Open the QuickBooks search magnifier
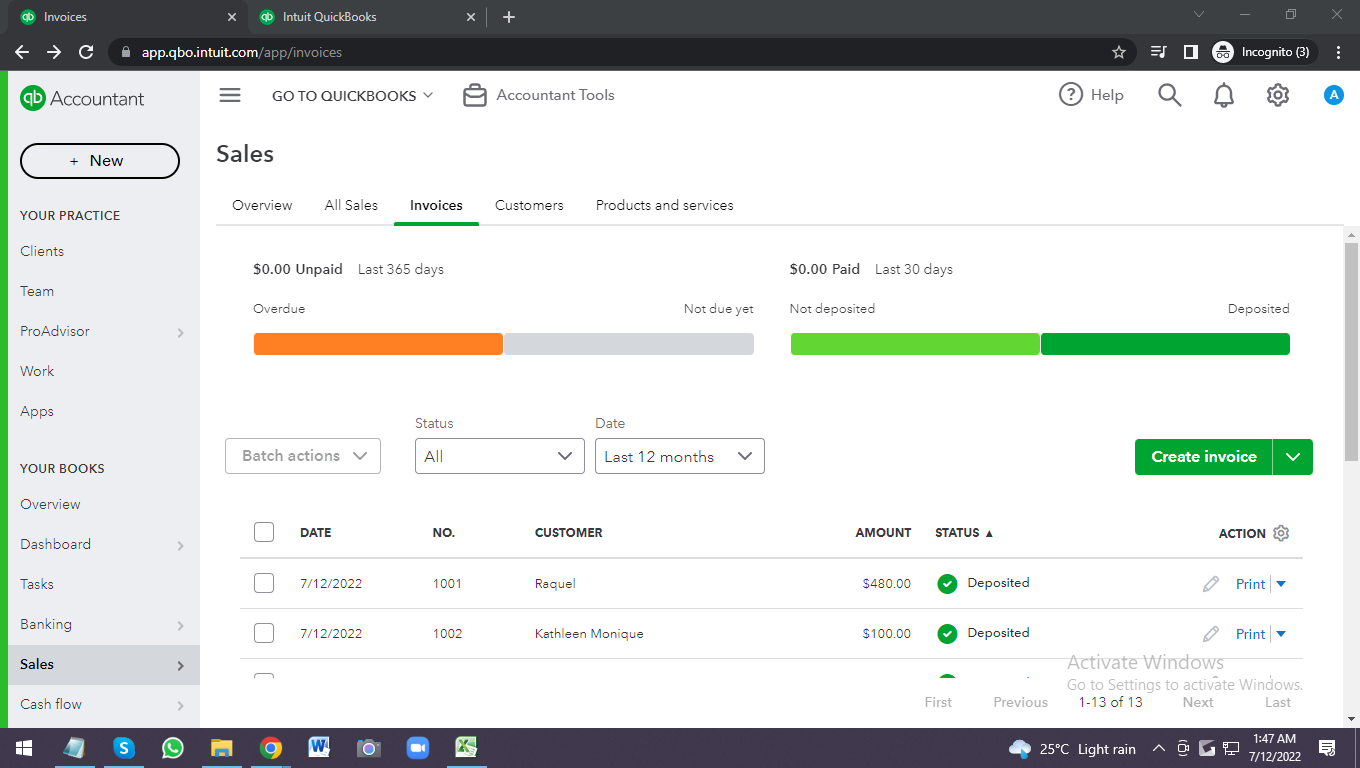The image size is (1360, 768). (1170, 95)
